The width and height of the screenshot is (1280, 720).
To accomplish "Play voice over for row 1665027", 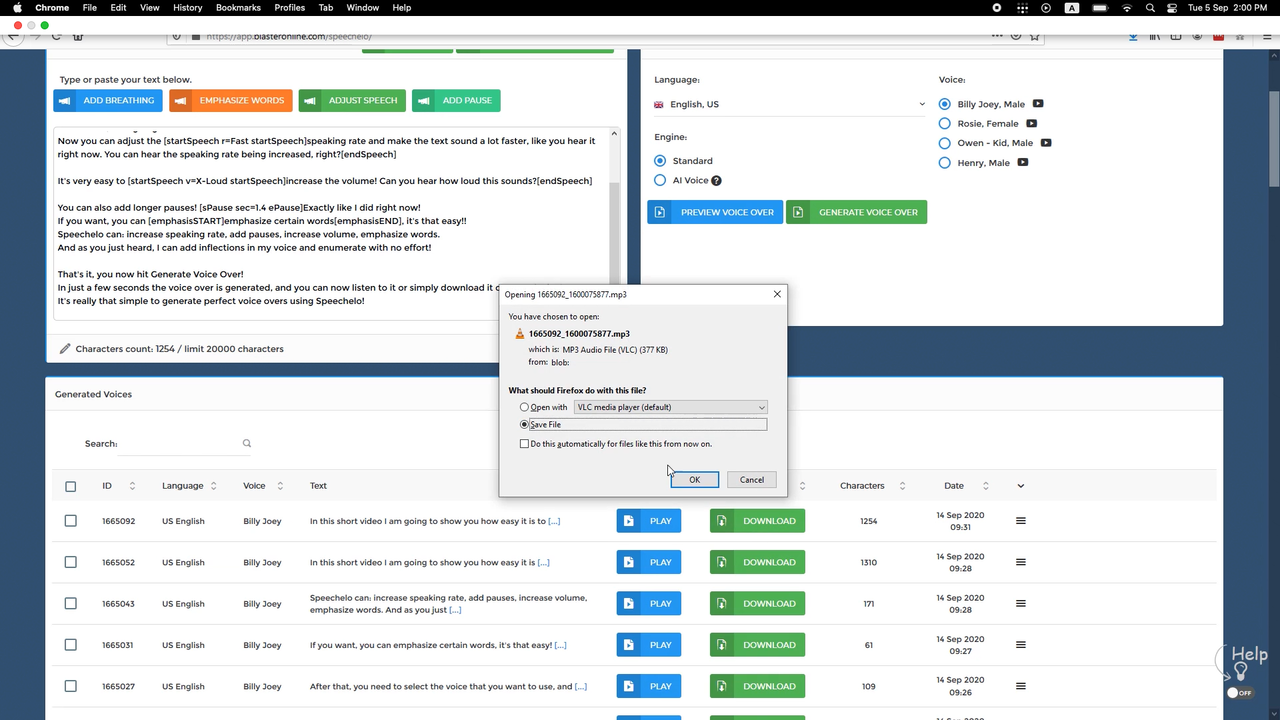I will click(649, 686).
